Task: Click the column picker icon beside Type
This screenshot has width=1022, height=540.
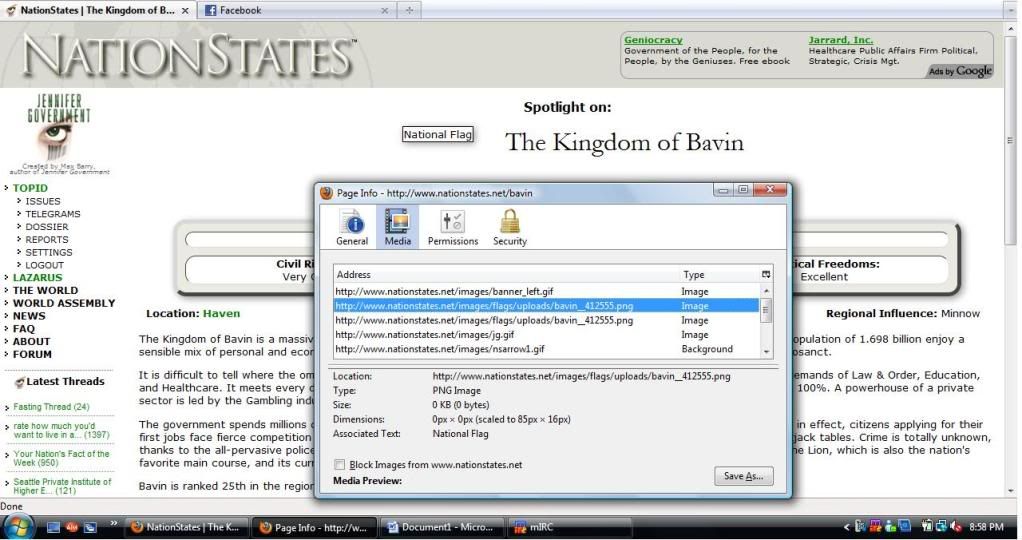Action: click(x=766, y=274)
